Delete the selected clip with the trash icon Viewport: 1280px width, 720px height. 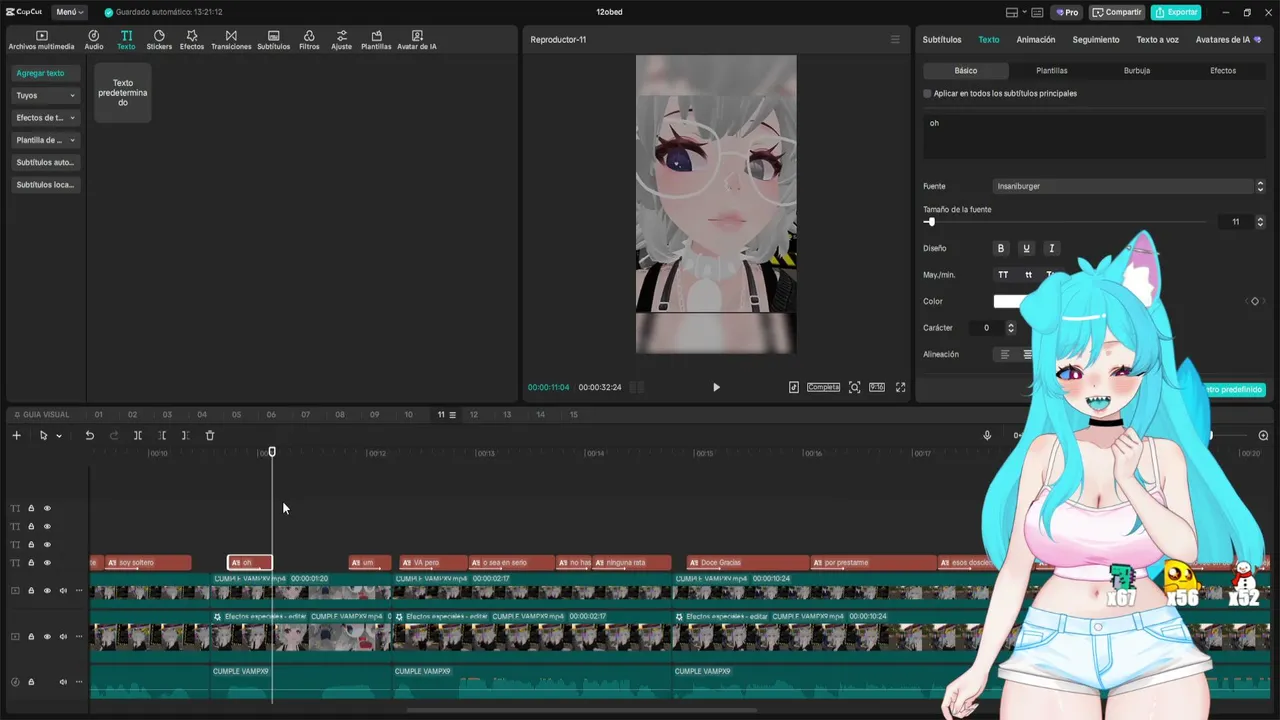210,435
